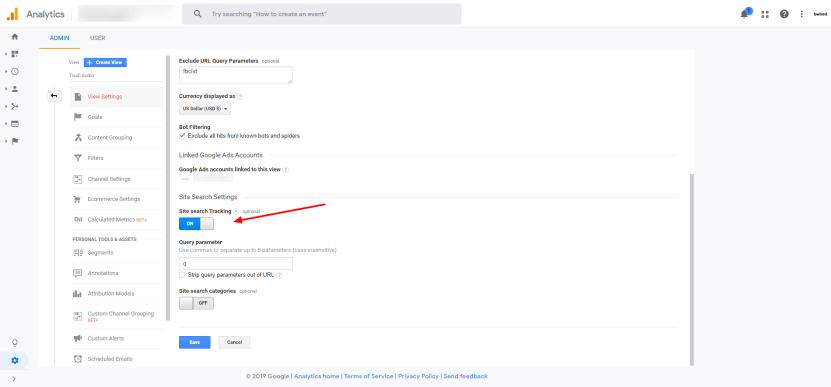831x387 pixels.
Task: Expand Acquisition arrow in left sidebar
Action: pos(6,107)
